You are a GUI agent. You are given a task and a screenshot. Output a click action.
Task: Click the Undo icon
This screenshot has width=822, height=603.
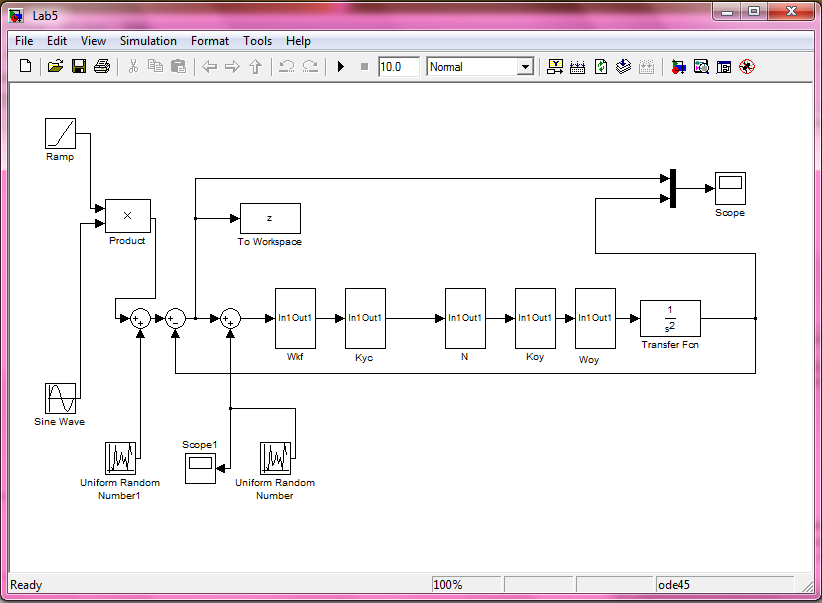(x=286, y=67)
